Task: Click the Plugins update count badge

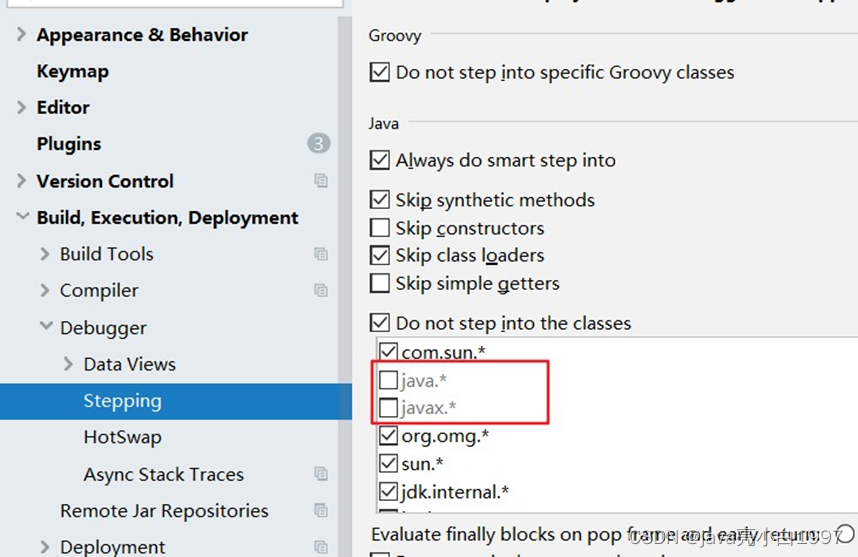Action: coord(318,144)
